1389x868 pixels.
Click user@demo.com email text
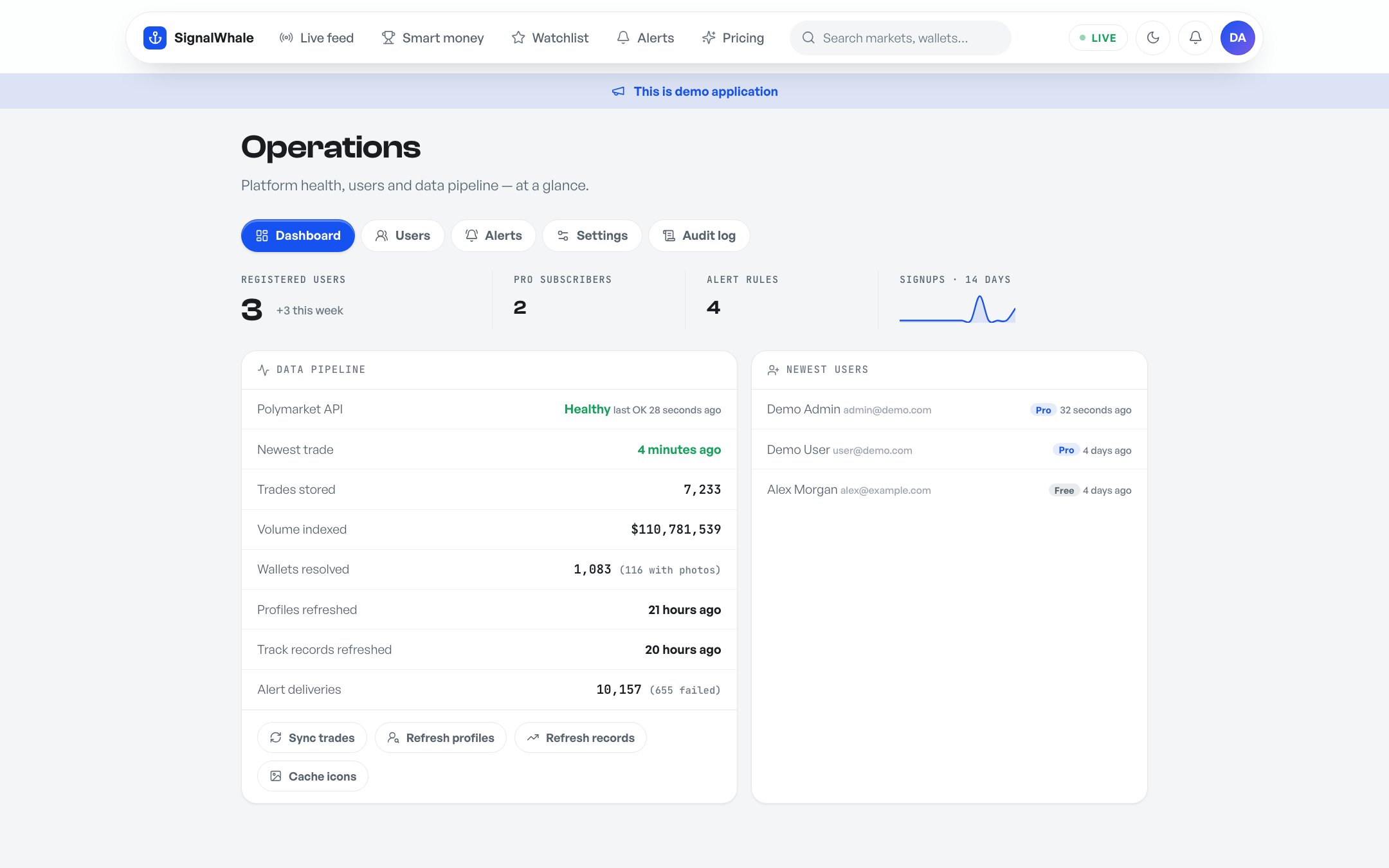(872, 451)
